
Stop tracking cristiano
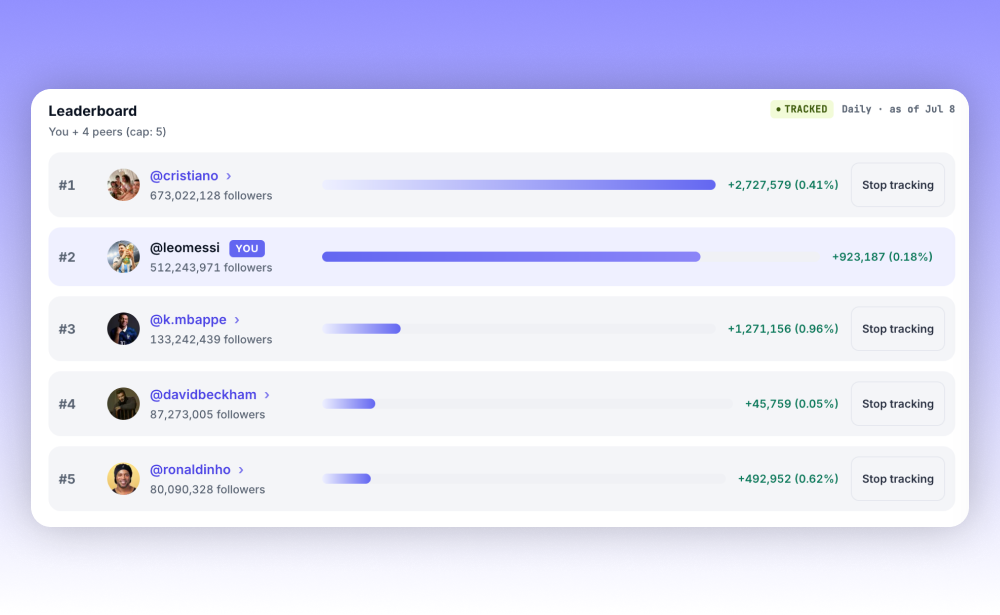click(897, 185)
